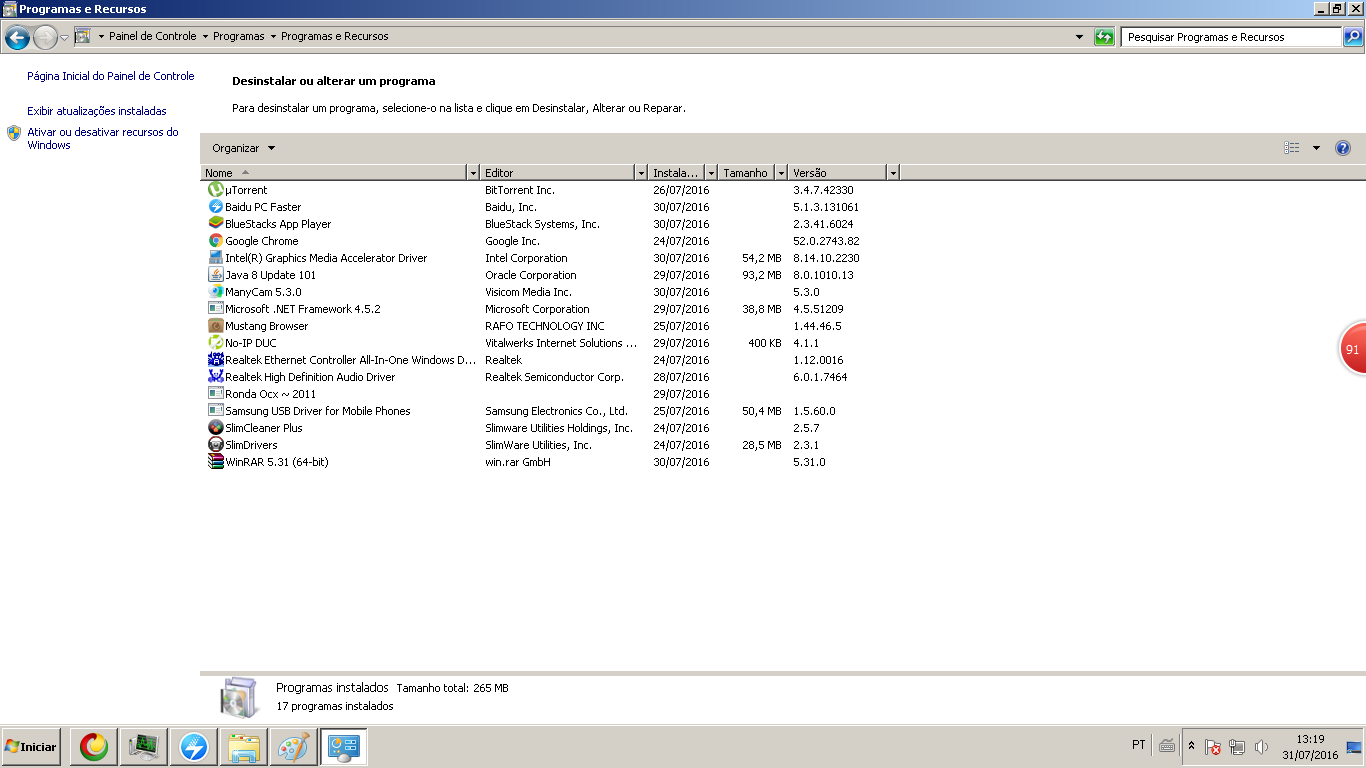Open the Organizar dropdown menu
The height and width of the screenshot is (768, 1366).
click(x=243, y=148)
